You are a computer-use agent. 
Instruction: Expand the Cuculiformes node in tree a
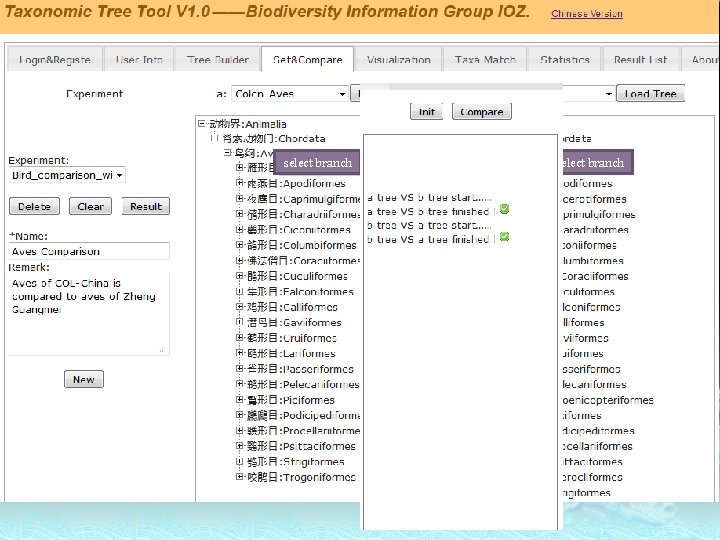coord(239,276)
